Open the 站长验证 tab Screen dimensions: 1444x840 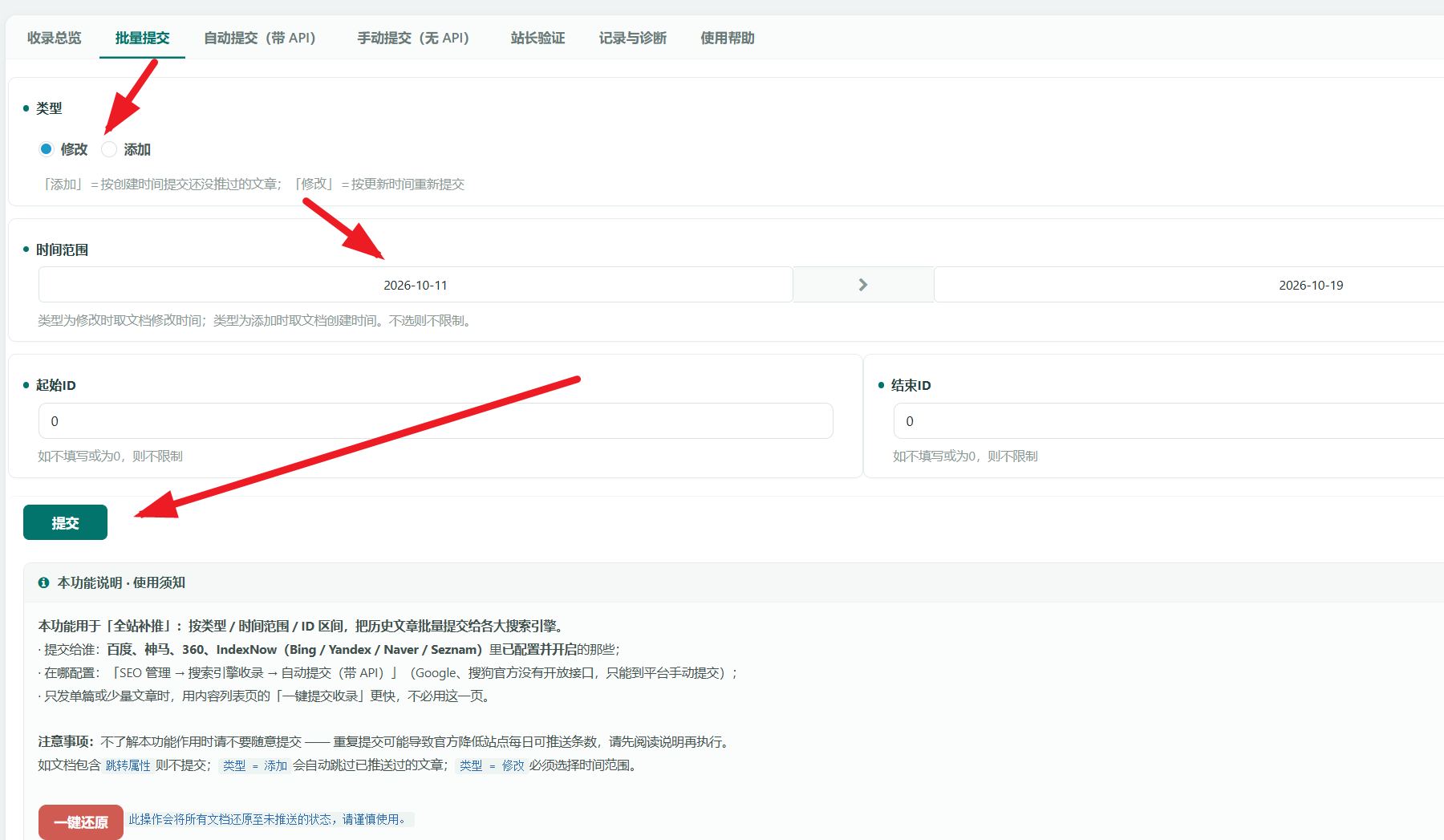click(537, 38)
